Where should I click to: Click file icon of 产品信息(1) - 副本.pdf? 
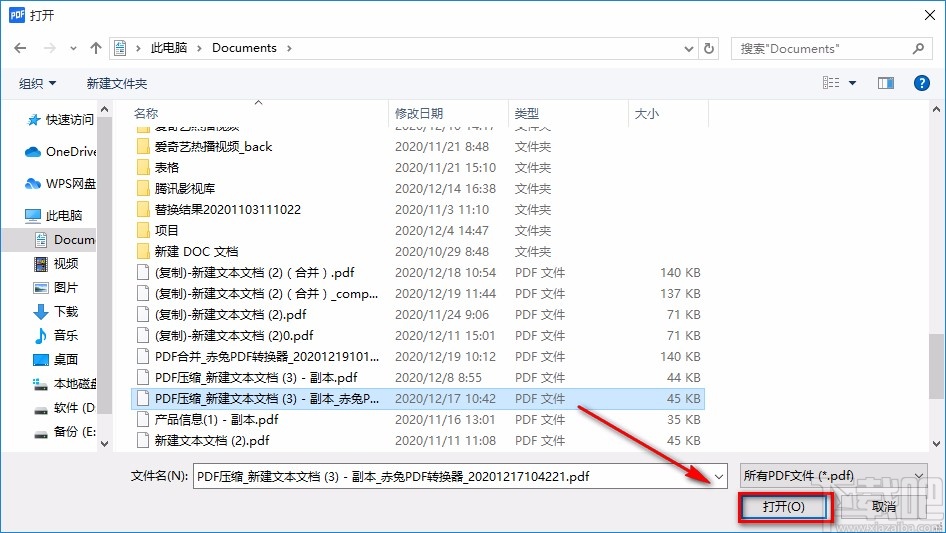tap(142, 420)
